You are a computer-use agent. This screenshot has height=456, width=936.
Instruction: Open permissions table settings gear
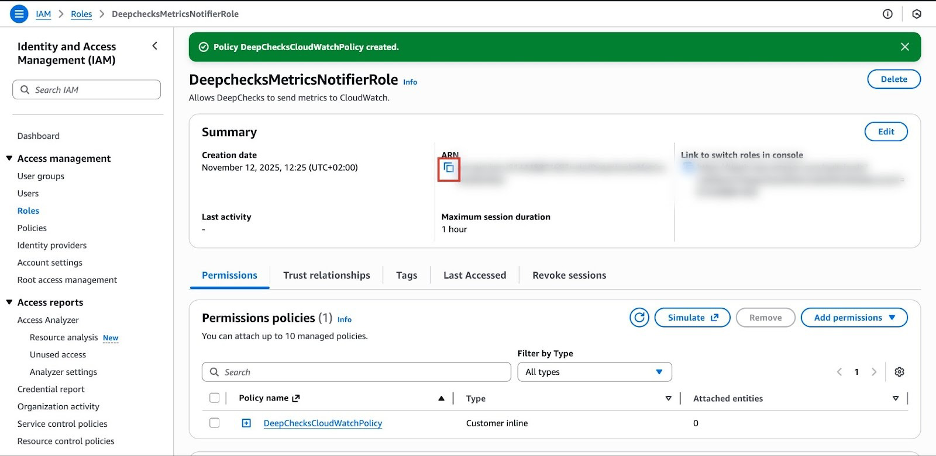899,372
